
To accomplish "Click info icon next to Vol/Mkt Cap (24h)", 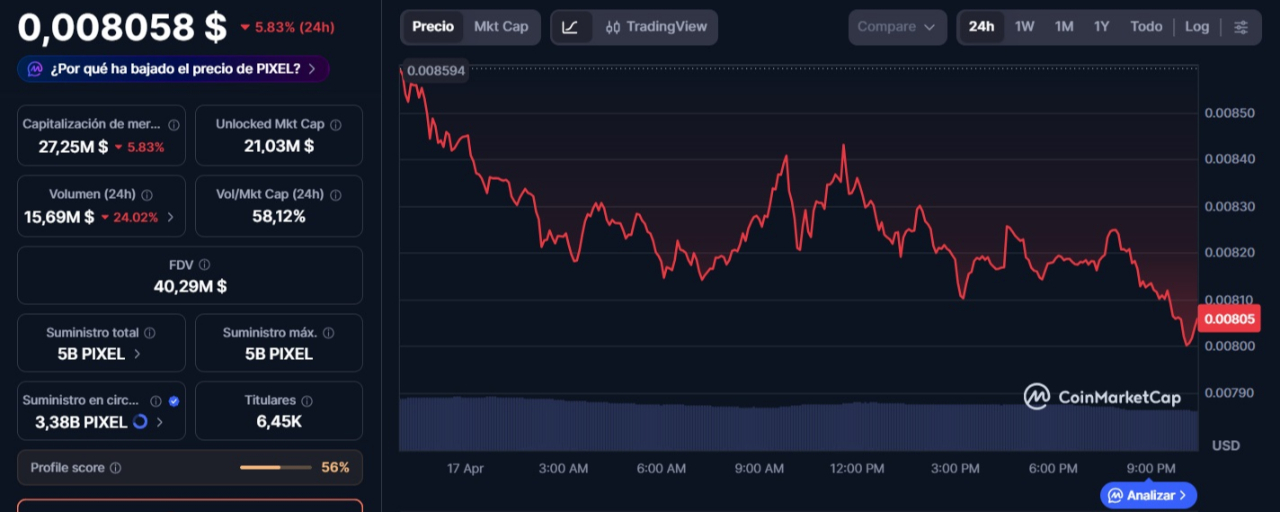I will 336,195.
